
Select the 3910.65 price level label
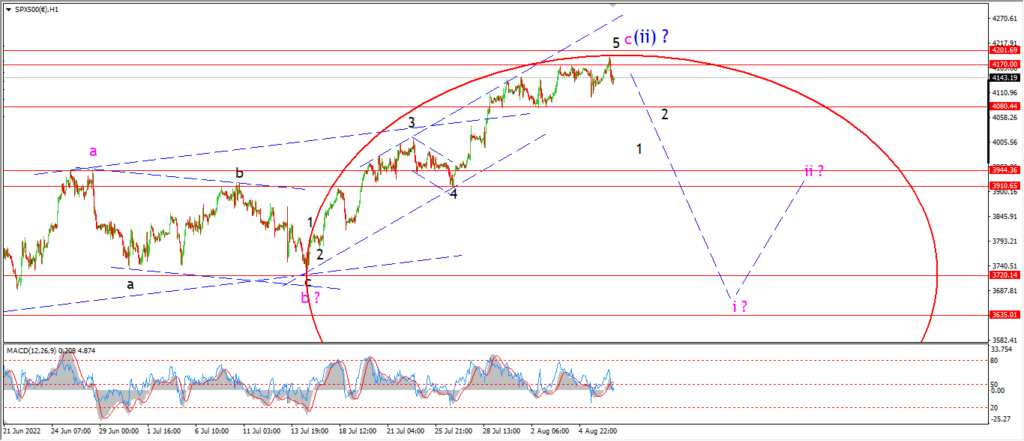(x=1004, y=186)
